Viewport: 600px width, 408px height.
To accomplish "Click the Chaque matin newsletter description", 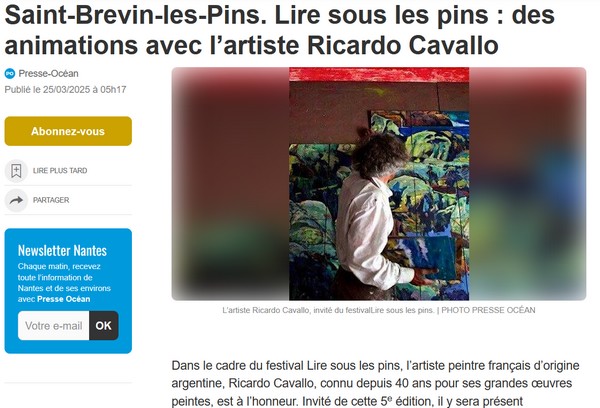I will click(64, 282).
